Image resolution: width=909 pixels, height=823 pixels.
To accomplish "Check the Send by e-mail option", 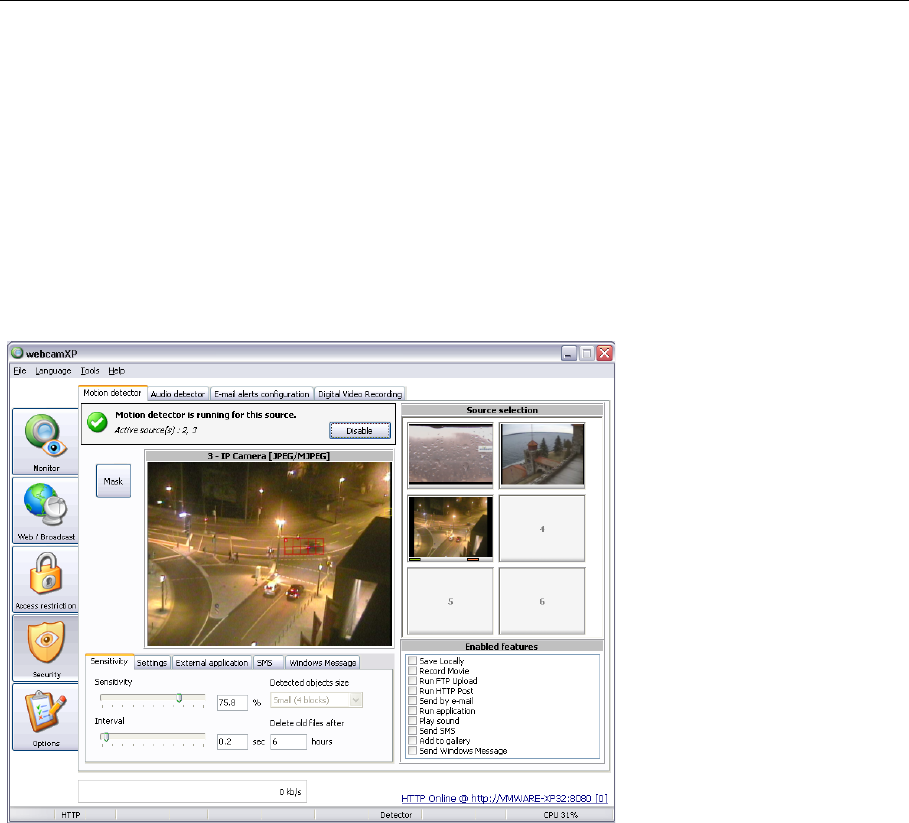I will coord(413,700).
